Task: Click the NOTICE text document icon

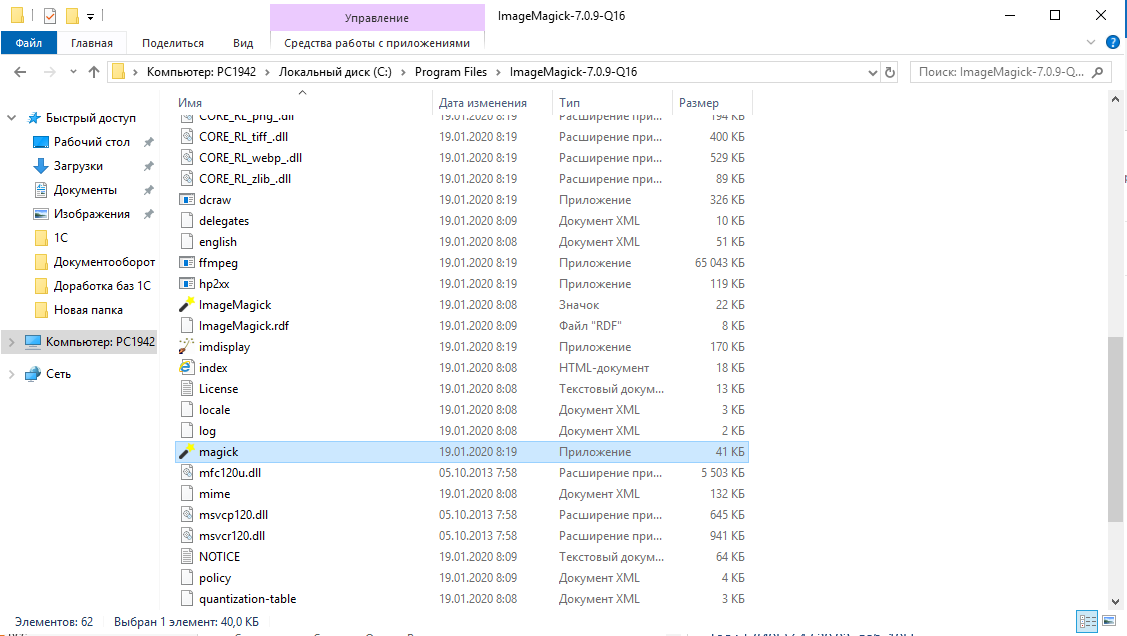Action: point(186,556)
